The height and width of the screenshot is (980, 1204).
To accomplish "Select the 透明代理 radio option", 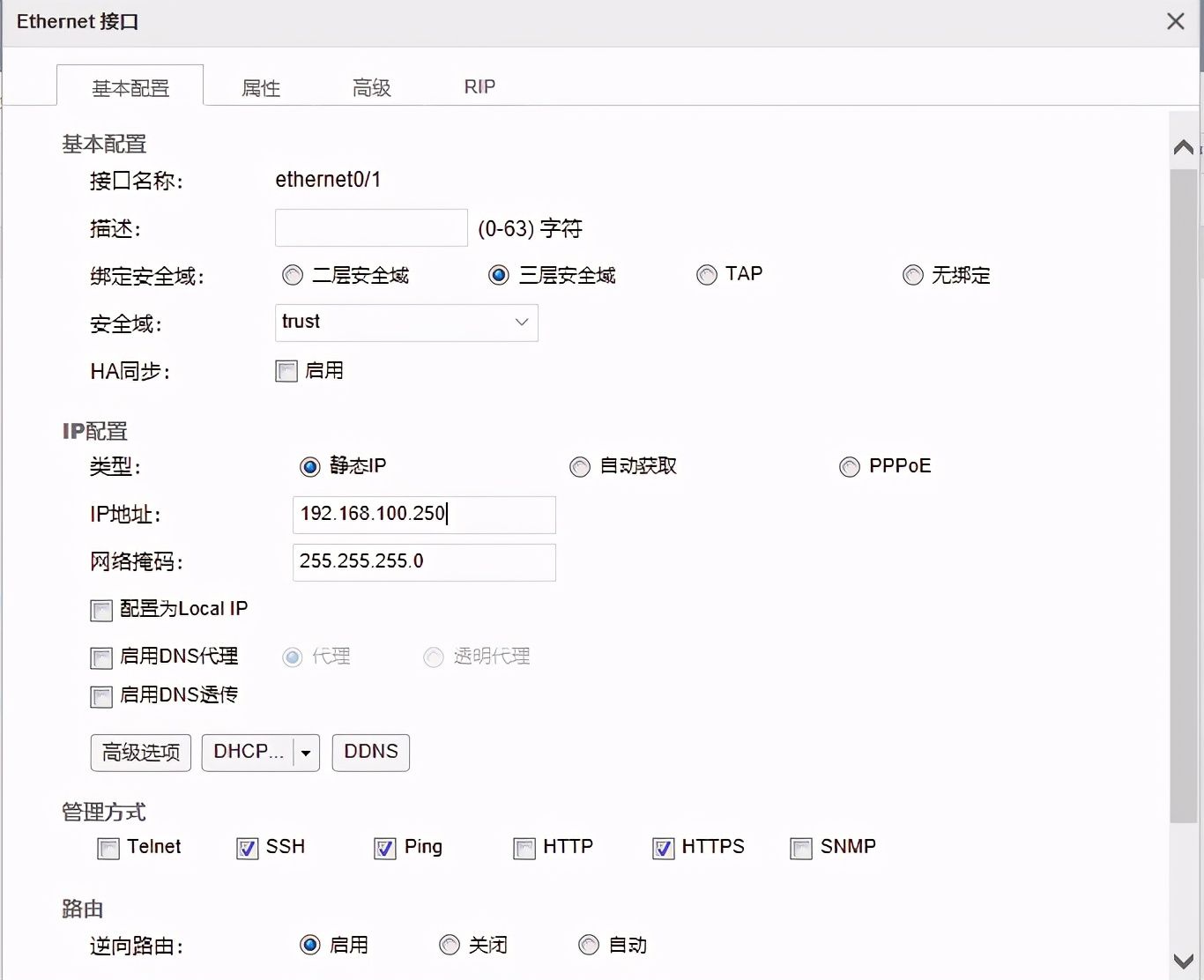I will 434,657.
